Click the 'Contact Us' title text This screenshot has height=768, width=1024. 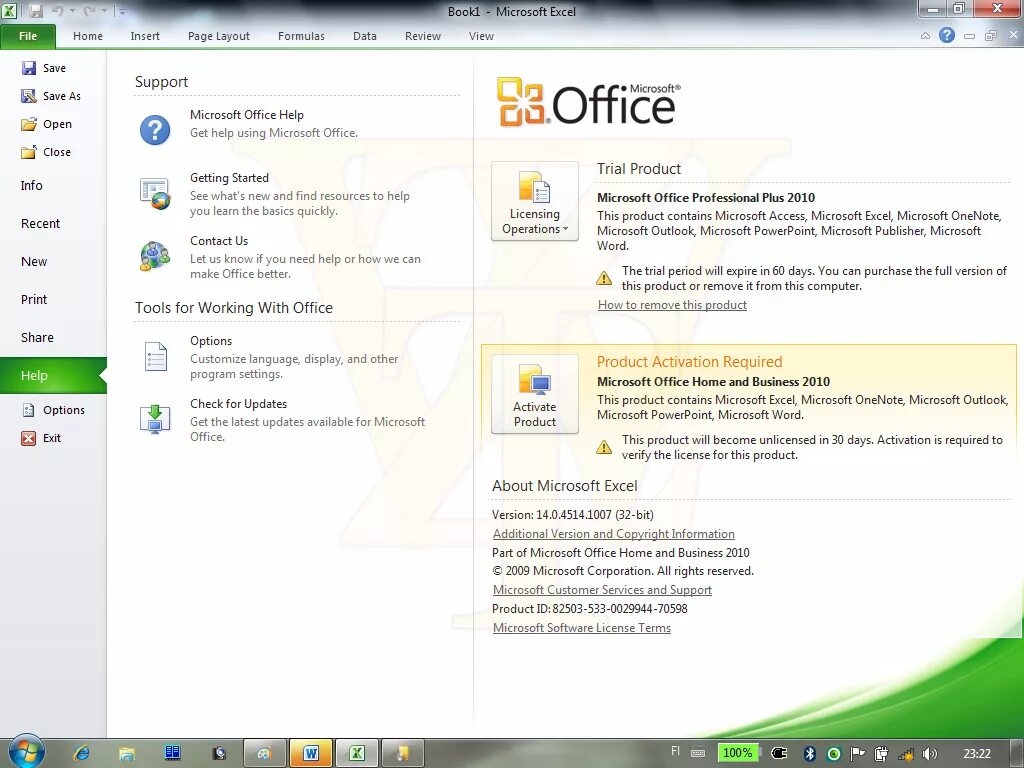click(x=219, y=241)
